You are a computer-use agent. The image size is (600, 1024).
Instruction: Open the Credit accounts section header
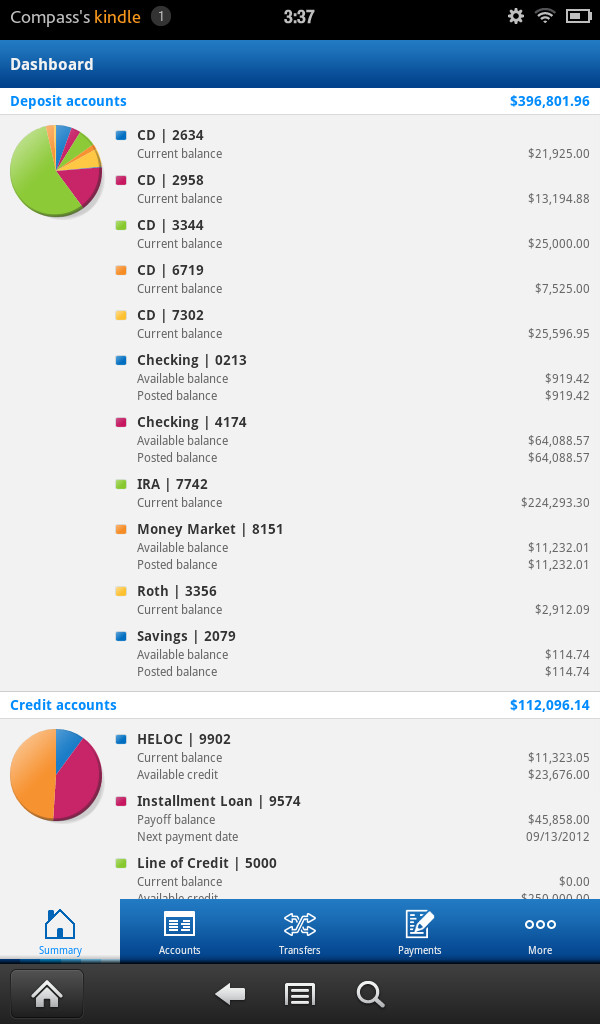pyautogui.click(x=63, y=705)
